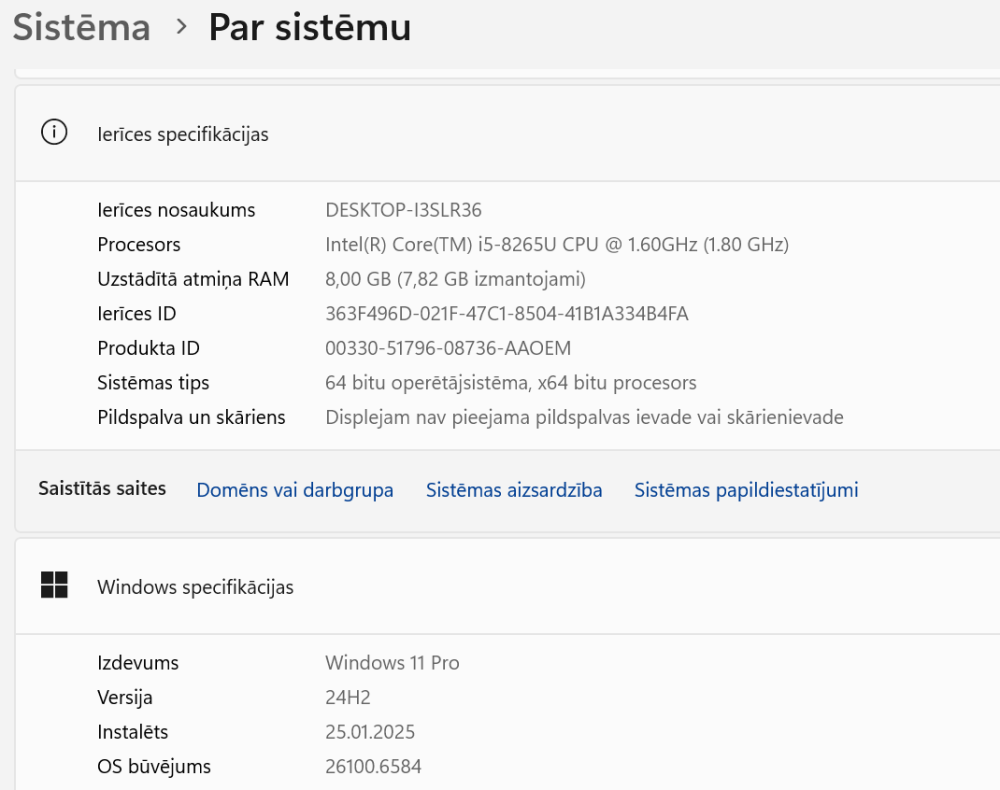Click the Par sistēmu page title
Screen dimensions: 1000x790
(x=309, y=27)
